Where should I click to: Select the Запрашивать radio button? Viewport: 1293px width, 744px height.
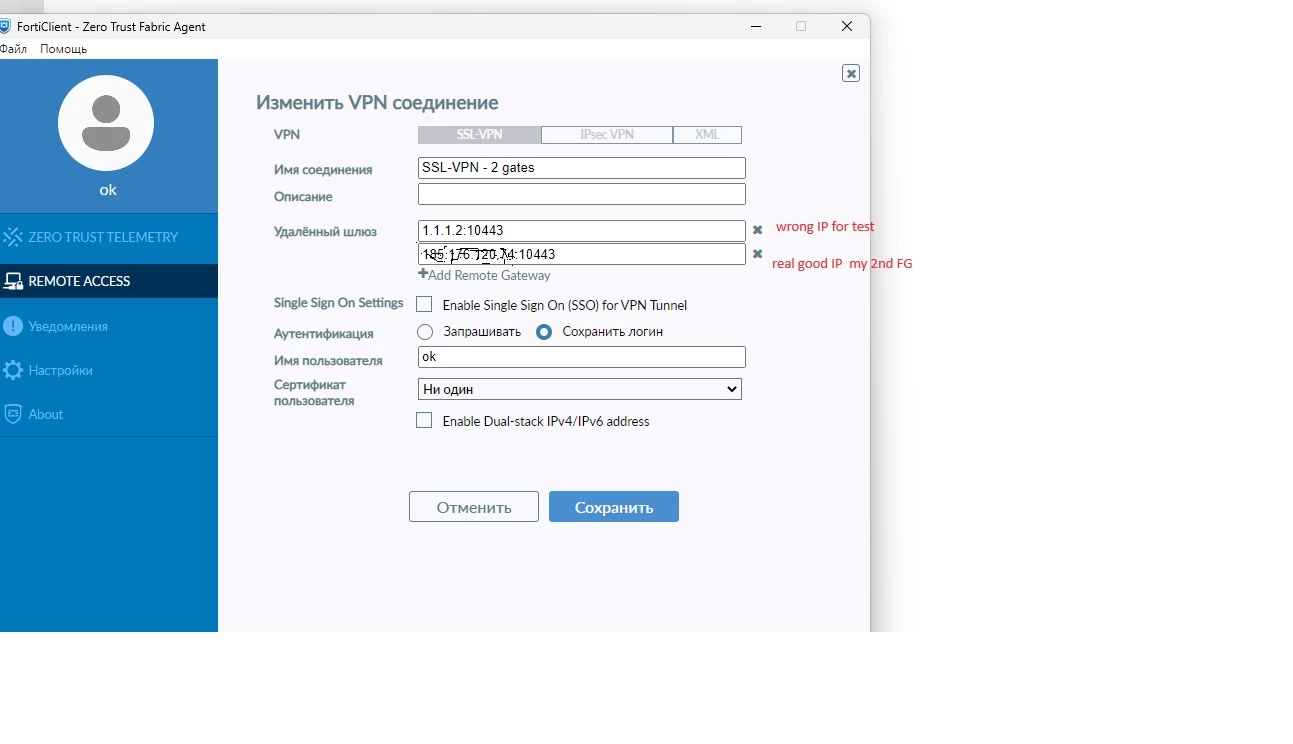425,332
